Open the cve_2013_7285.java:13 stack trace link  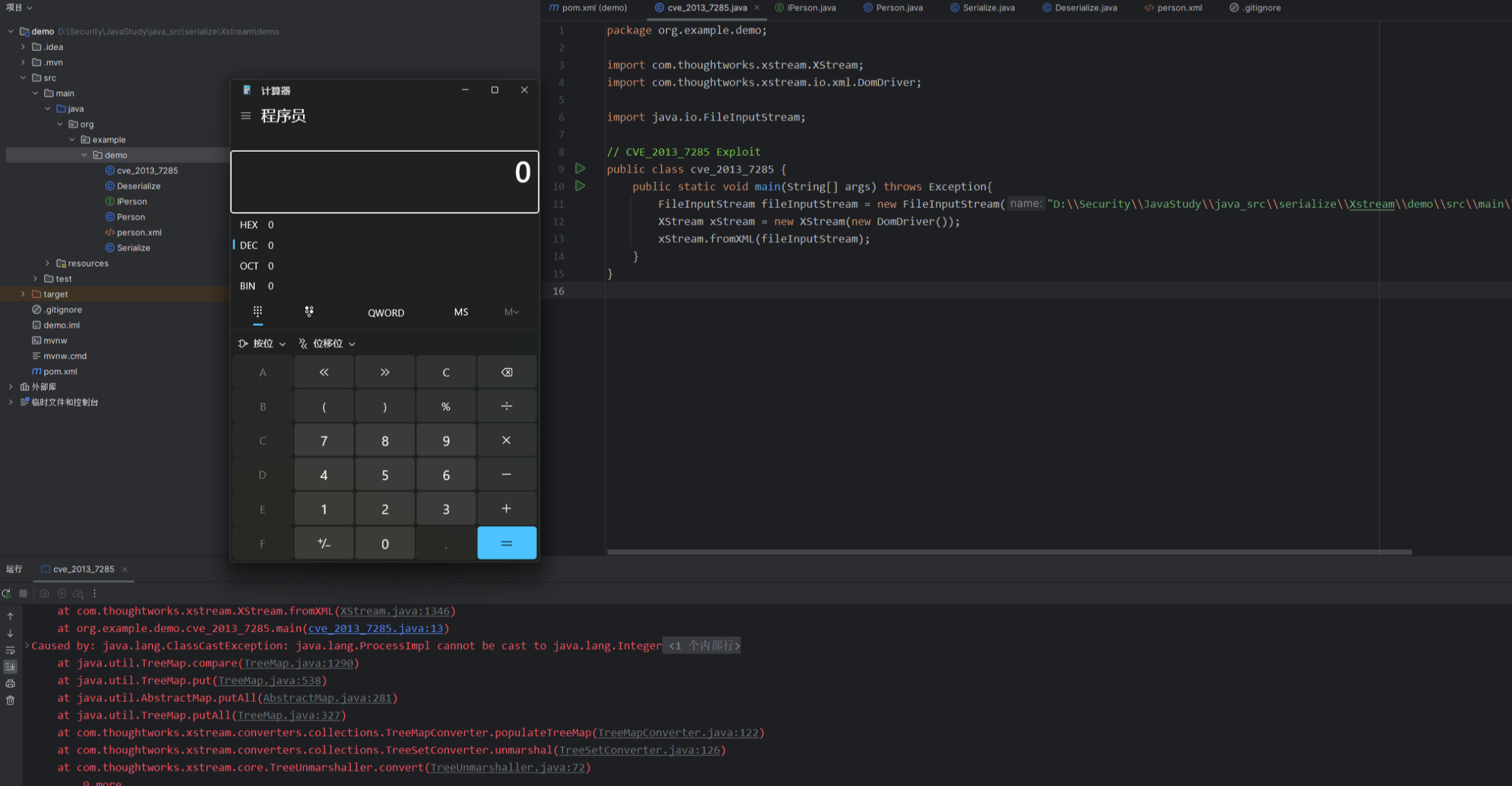pyautogui.click(x=375, y=628)
